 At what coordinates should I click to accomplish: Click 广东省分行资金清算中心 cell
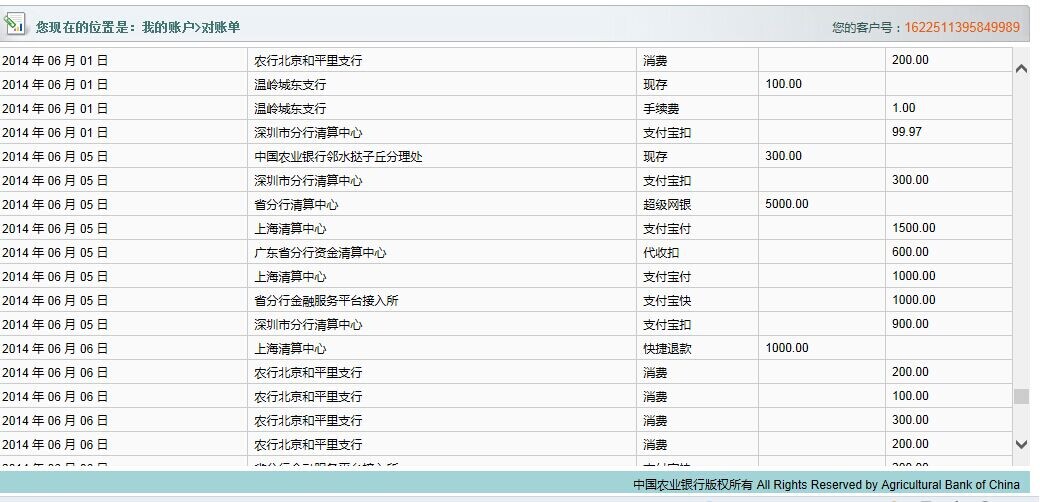pos(320,252)
